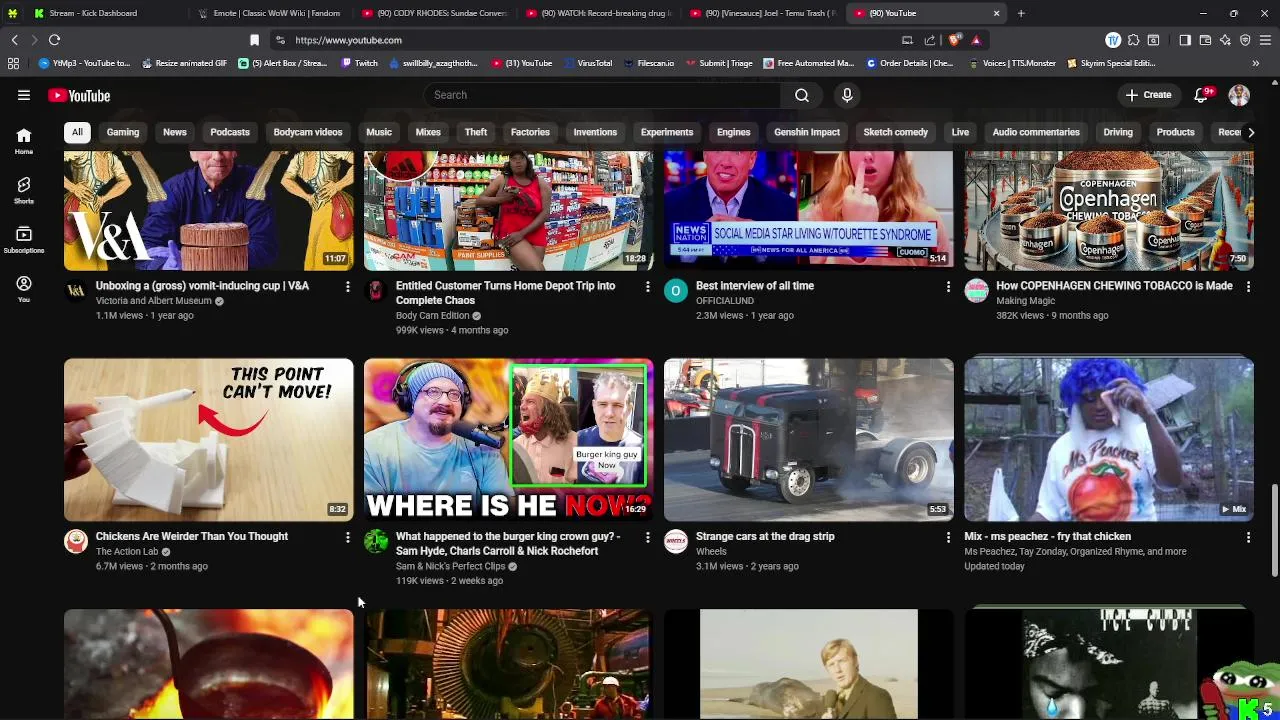The height and width of the screenshot is (720, 1280).
Task: Switch to the Classic WoW Wiki Fandom tab
Action: tap(268, 13)
